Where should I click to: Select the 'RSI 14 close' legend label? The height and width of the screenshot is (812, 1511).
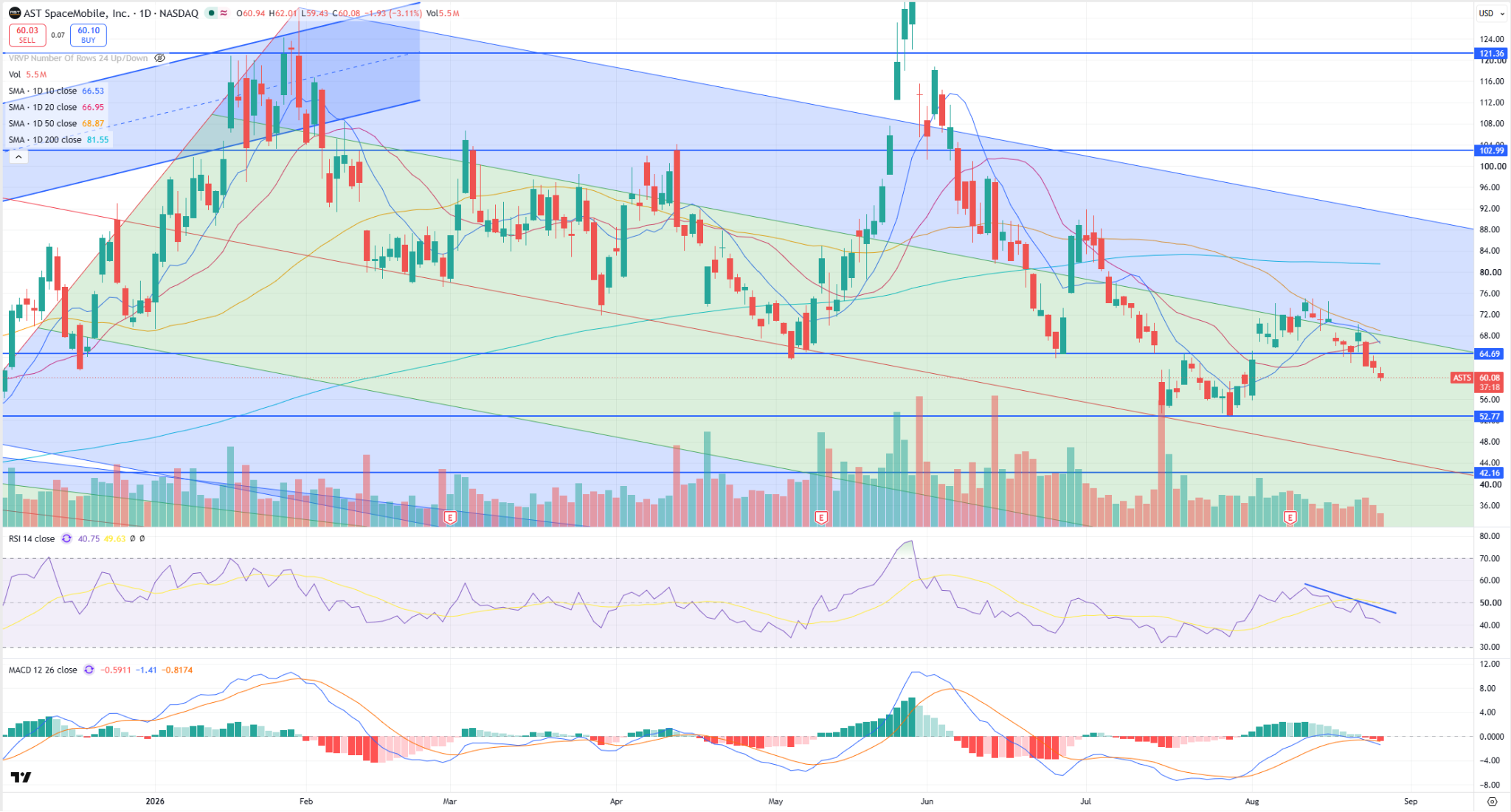coord(32,538)
